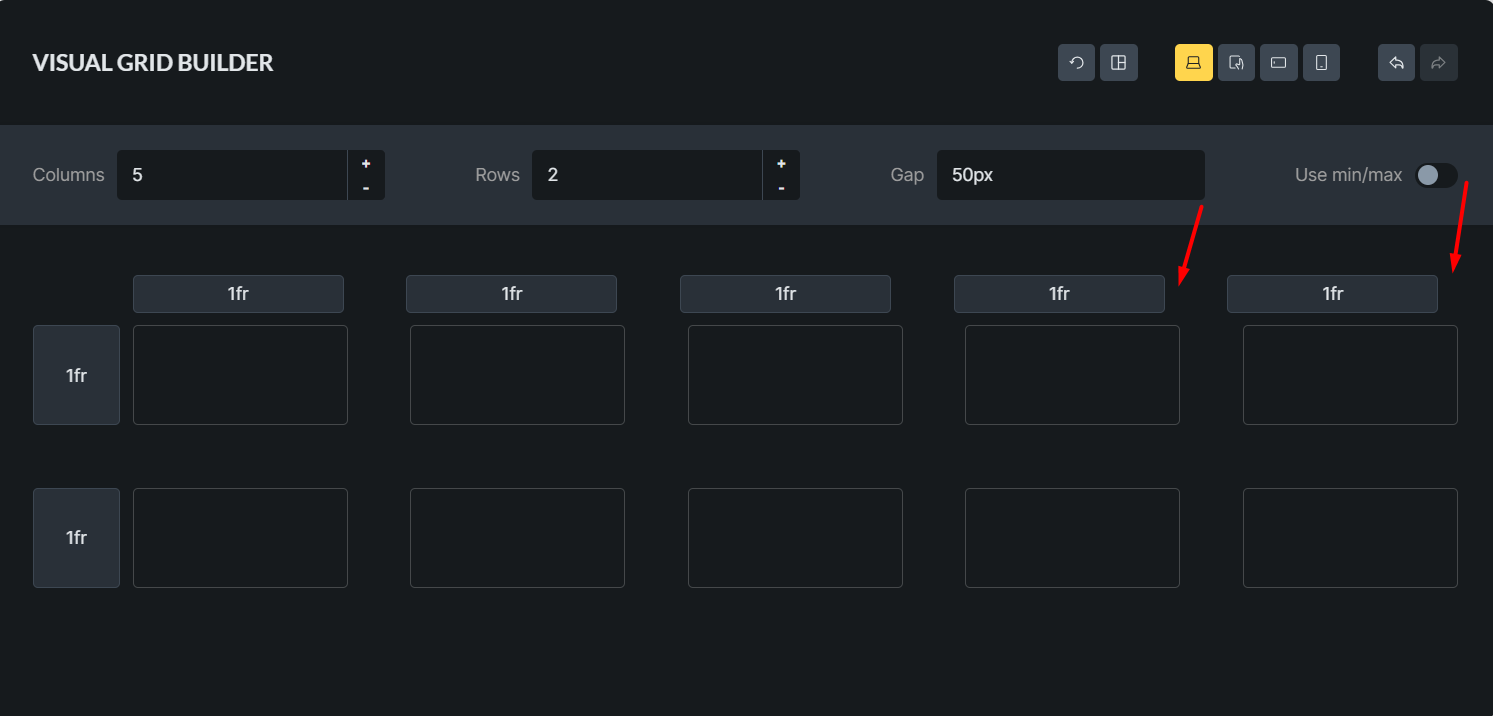Decrease Columns with the minus stepper

point(366,188)
